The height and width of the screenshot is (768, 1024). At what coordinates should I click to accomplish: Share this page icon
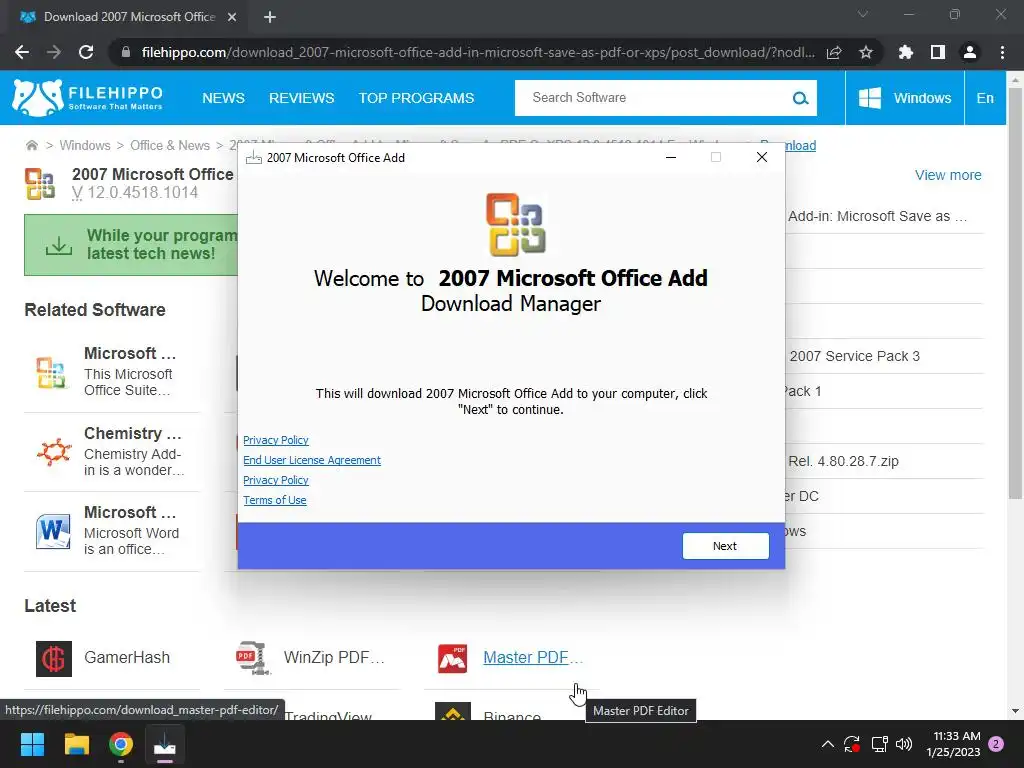point(834,52)
